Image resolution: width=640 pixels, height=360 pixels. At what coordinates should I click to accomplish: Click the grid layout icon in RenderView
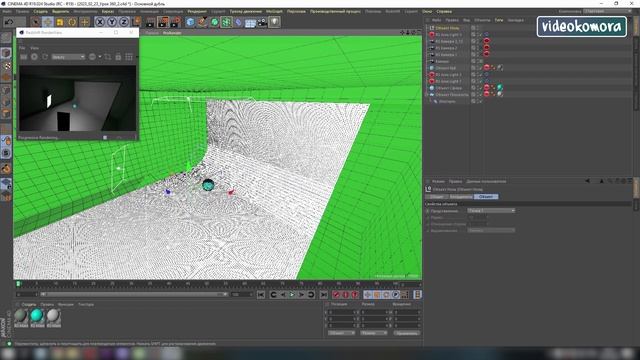point(129,57)
